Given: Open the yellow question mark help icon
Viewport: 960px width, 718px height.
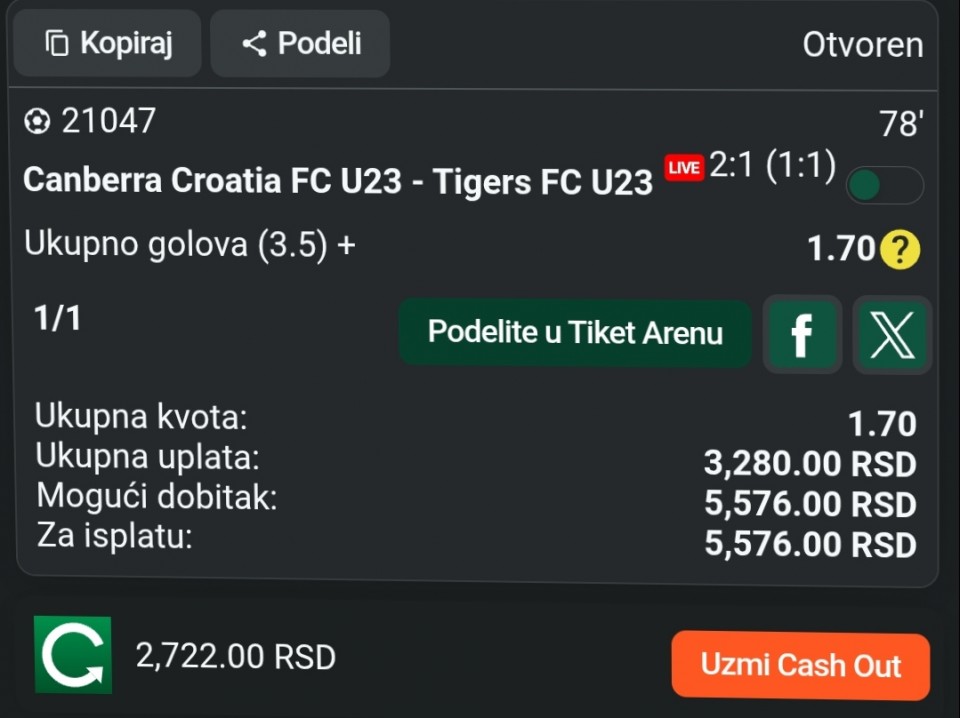Looking at the screenshot, I should (x=900, y=249).
